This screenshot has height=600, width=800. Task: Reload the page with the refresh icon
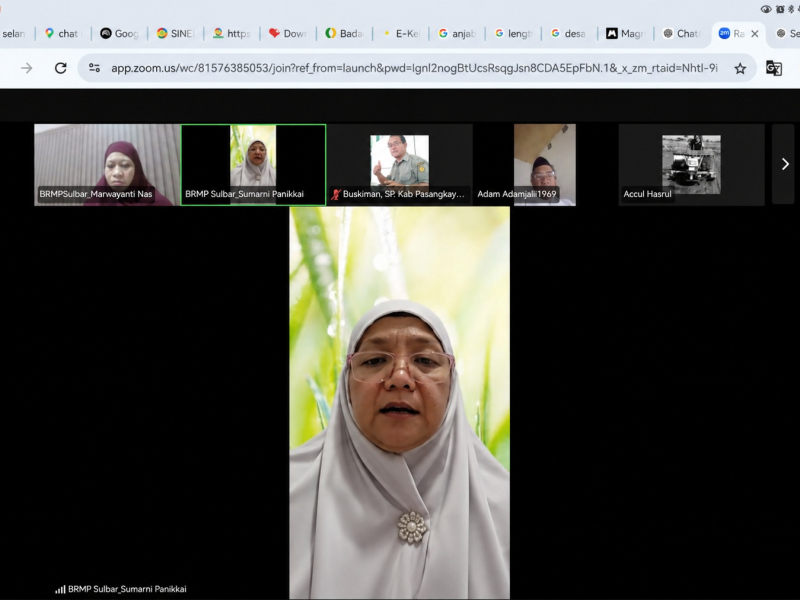click(x=61, y=68)
